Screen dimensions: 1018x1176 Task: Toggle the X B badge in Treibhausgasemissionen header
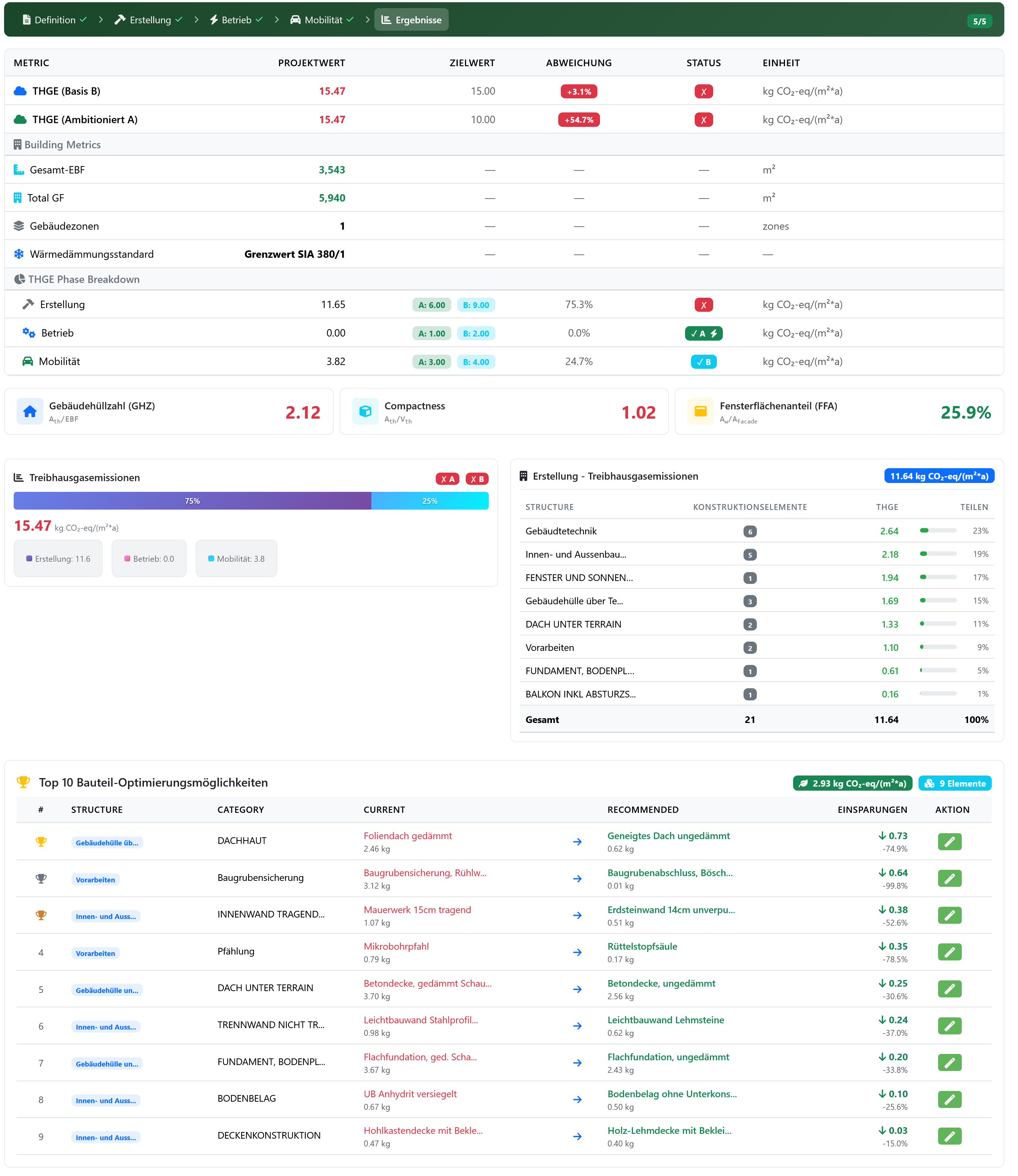coord(477,479)
